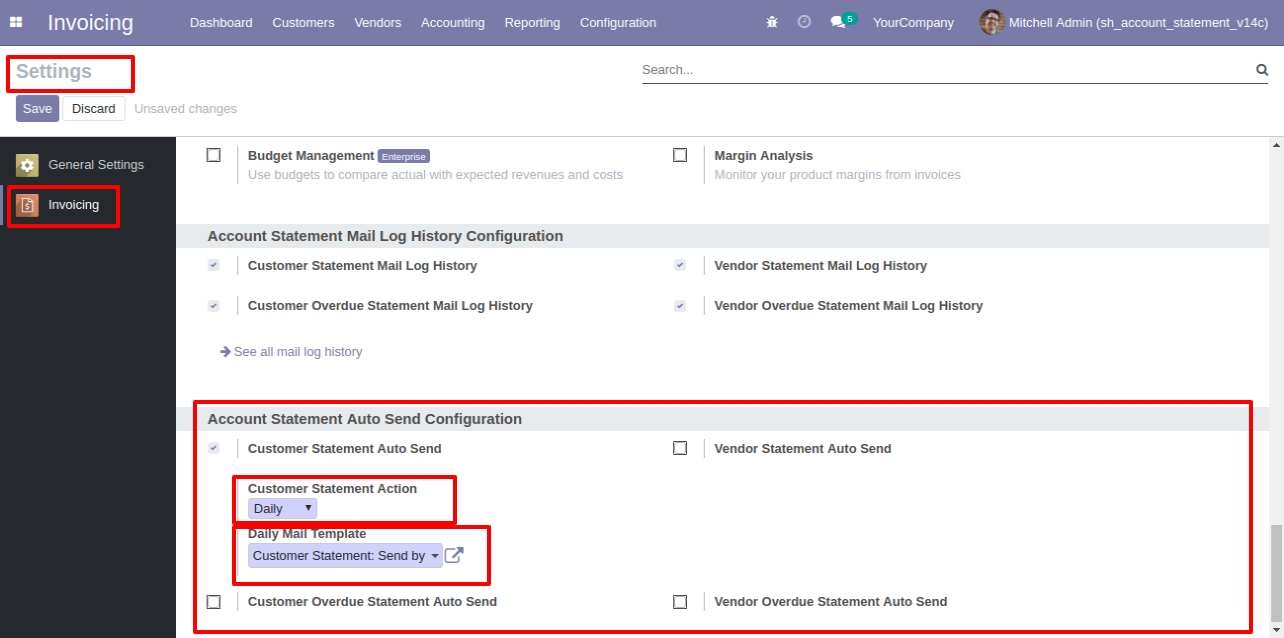Click the debug bug icon
This screenshot has height=638, width=1284.
[772, 22]
